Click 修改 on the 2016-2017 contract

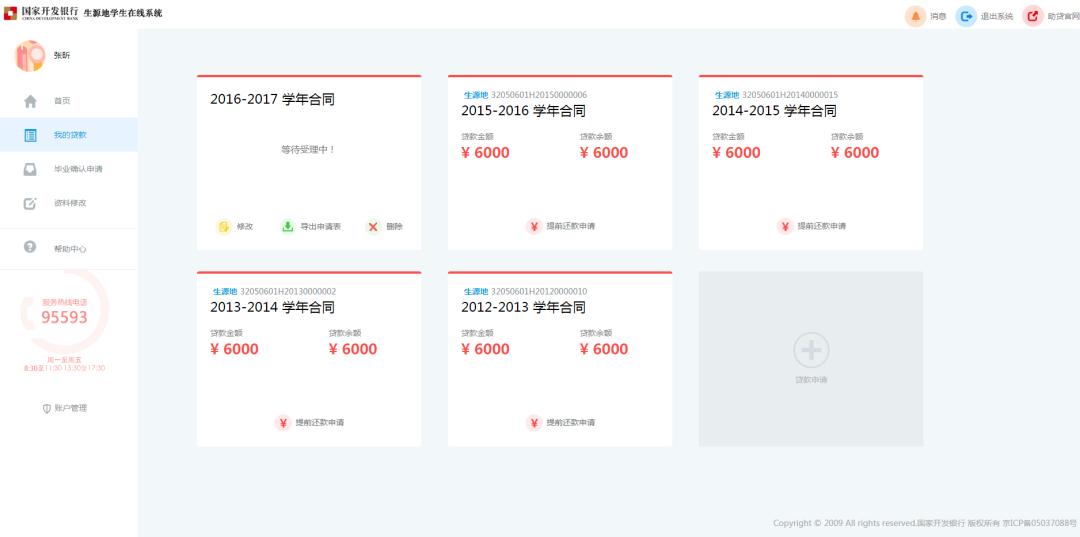pos(245,227)
